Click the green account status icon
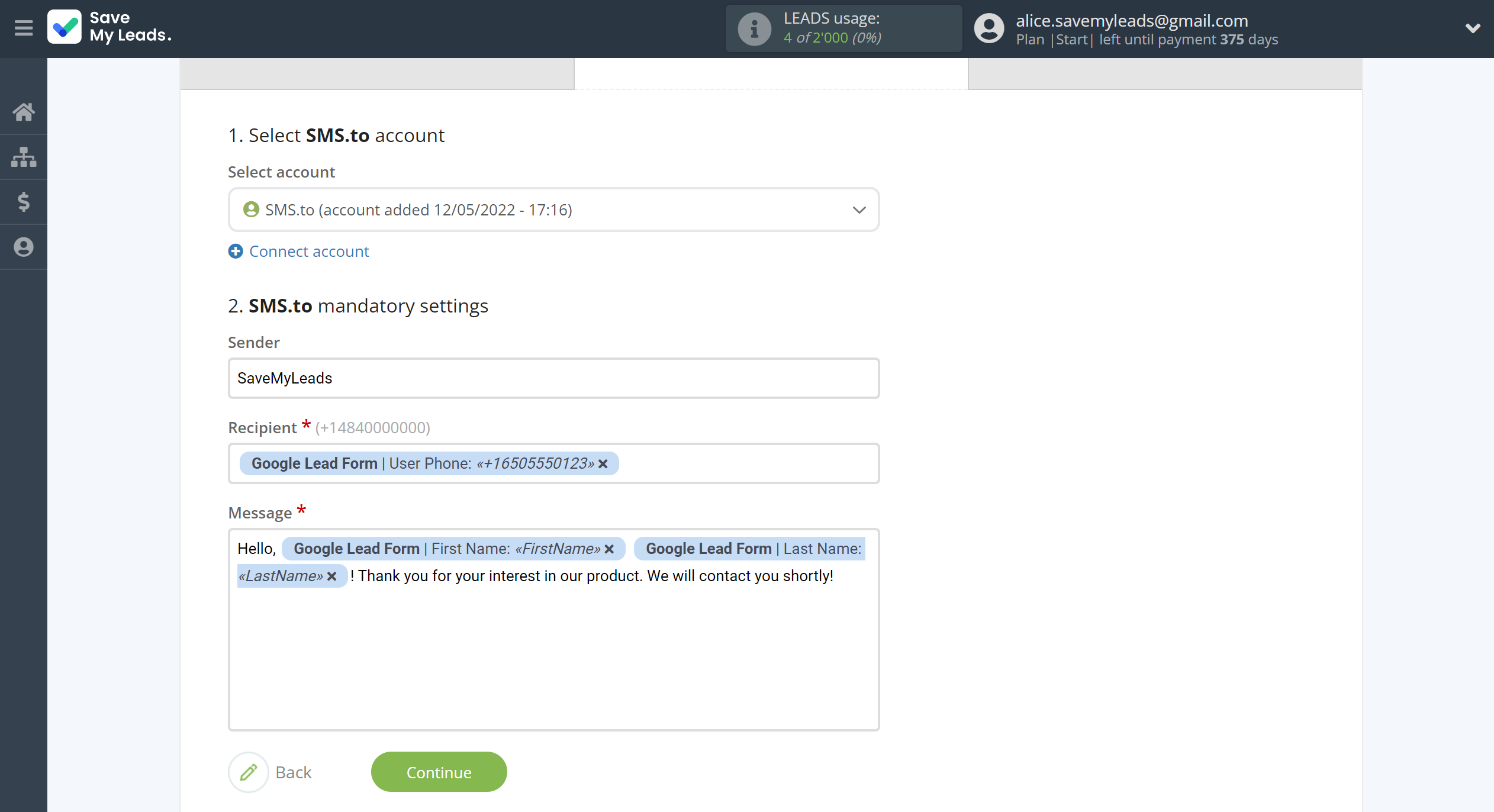The height and width of the screenshot is (812, 1494). coord(251,210)
